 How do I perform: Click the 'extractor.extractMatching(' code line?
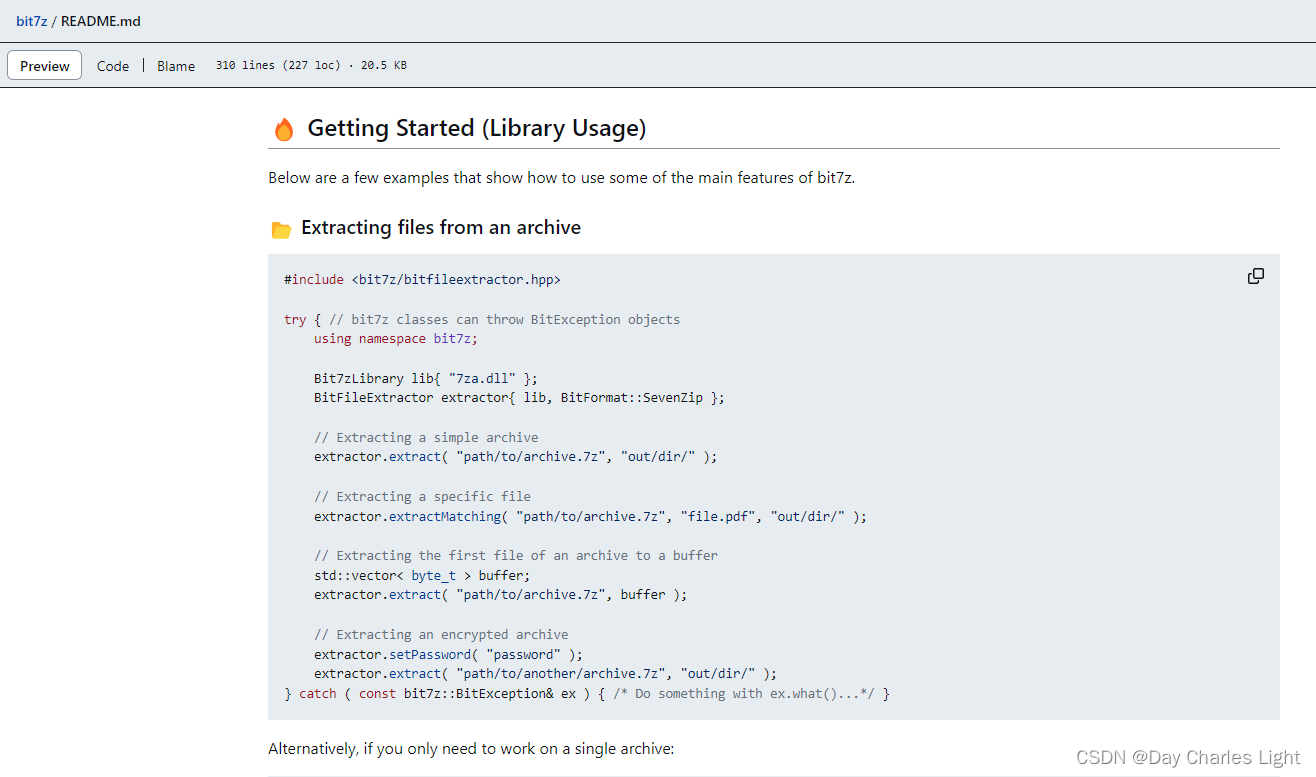tap(590, 517)
